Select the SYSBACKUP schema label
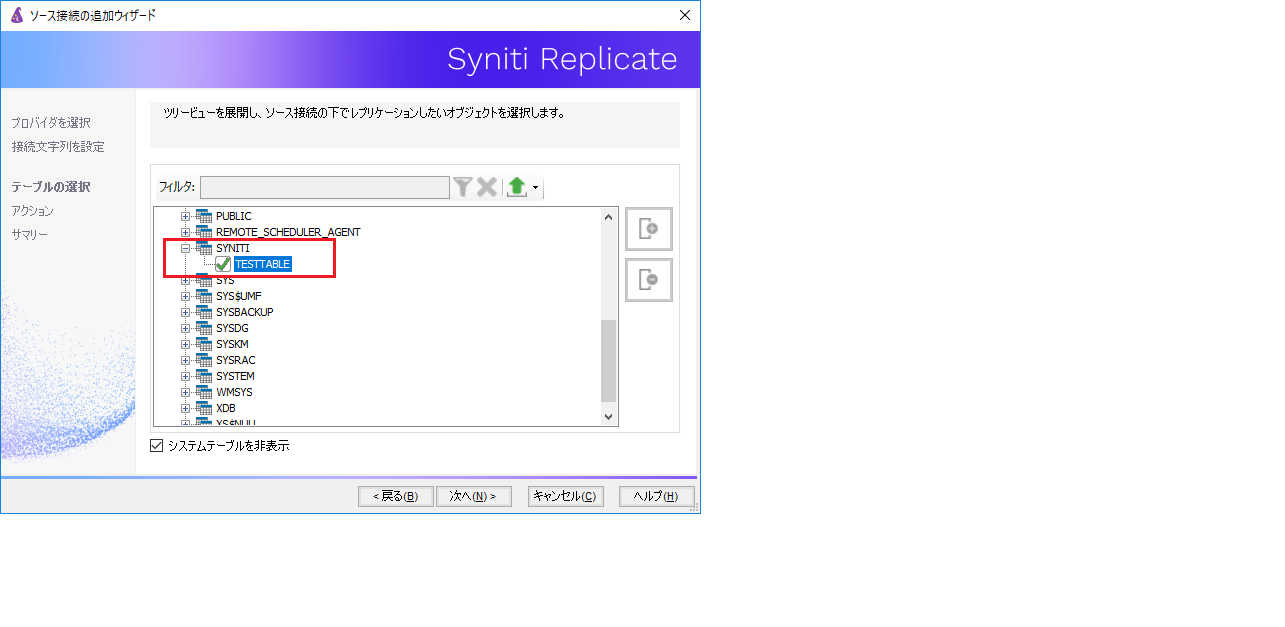The image size is (1285, 627). pos(244,312)
